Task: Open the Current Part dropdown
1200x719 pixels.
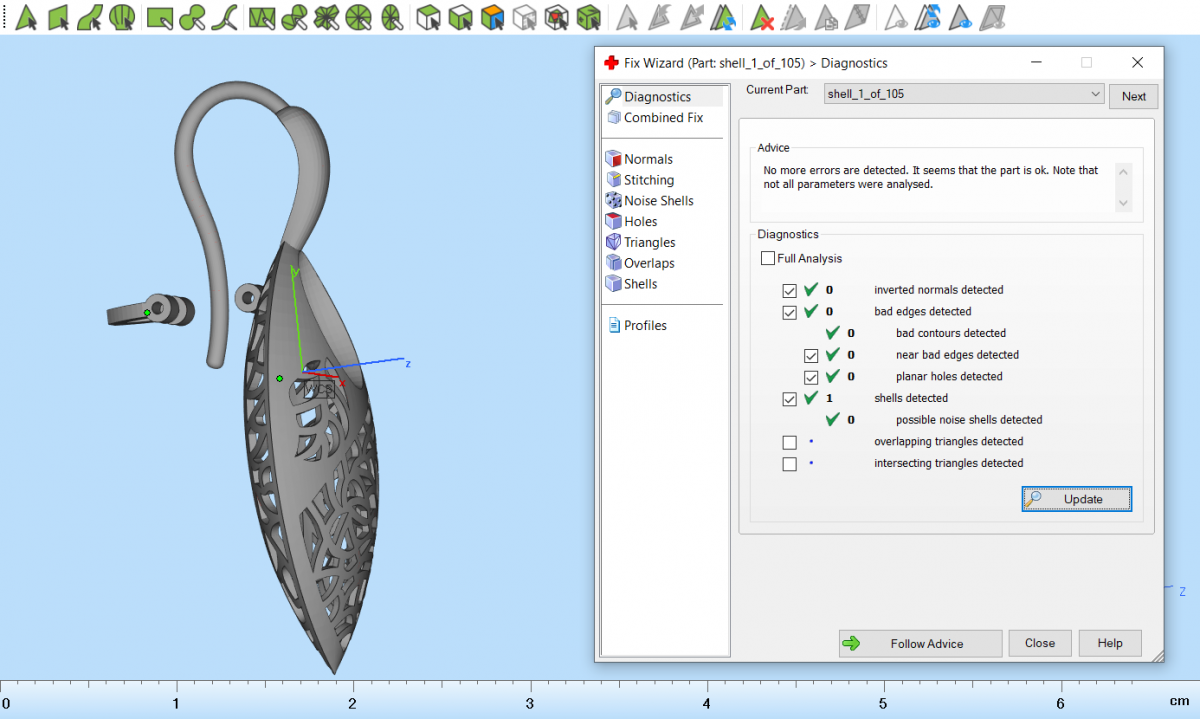Action: [x=964, y=94]
